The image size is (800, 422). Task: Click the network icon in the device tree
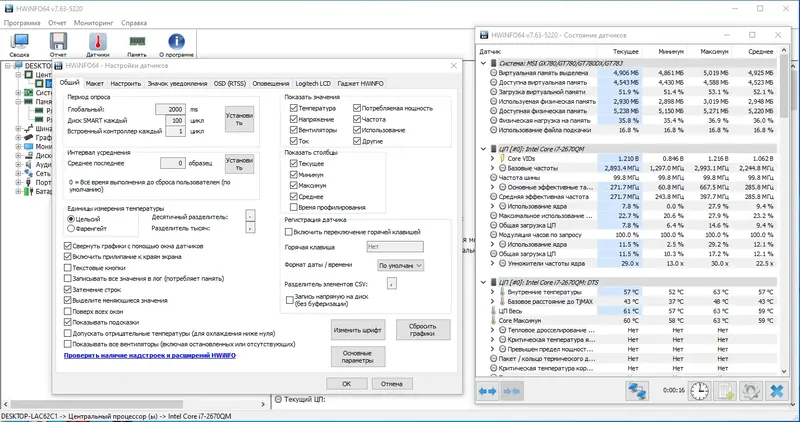click(29, 173)
